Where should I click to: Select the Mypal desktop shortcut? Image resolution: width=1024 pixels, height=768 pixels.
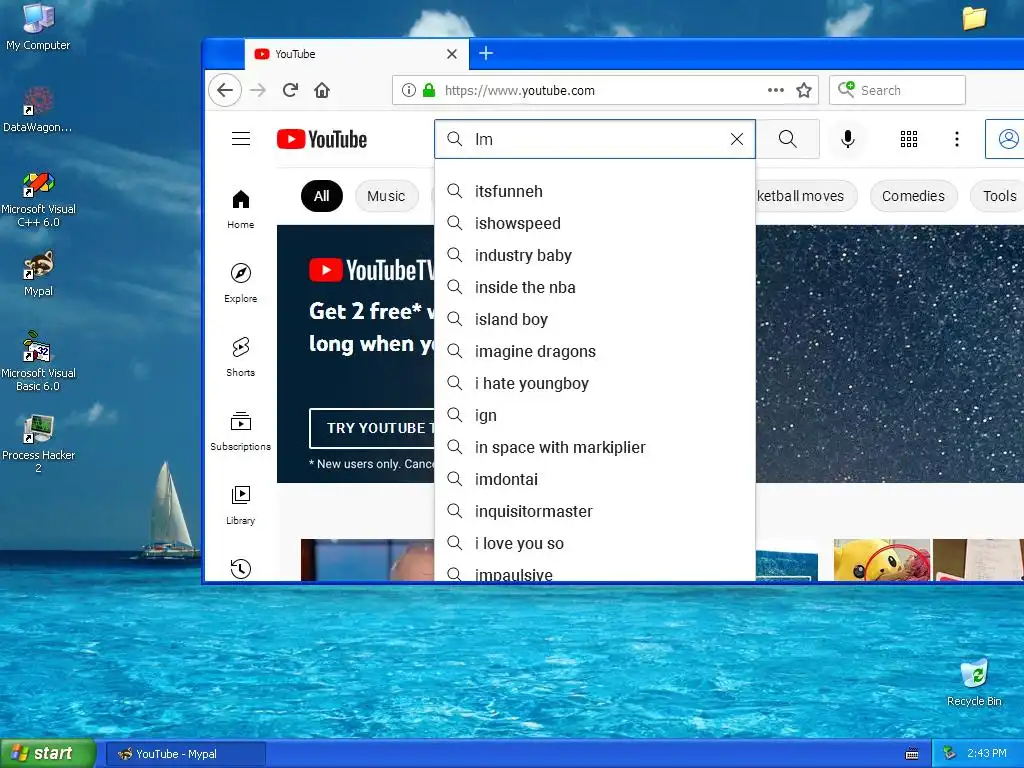click(x=38, y=274)
